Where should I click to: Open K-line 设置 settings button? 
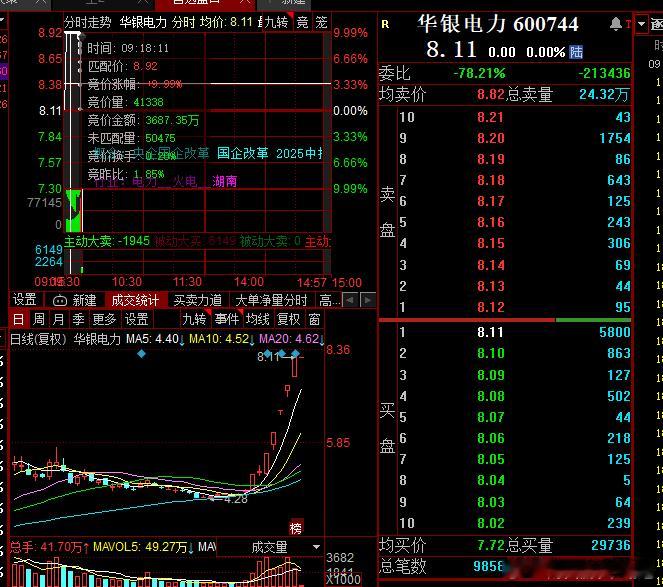(136, 319)
